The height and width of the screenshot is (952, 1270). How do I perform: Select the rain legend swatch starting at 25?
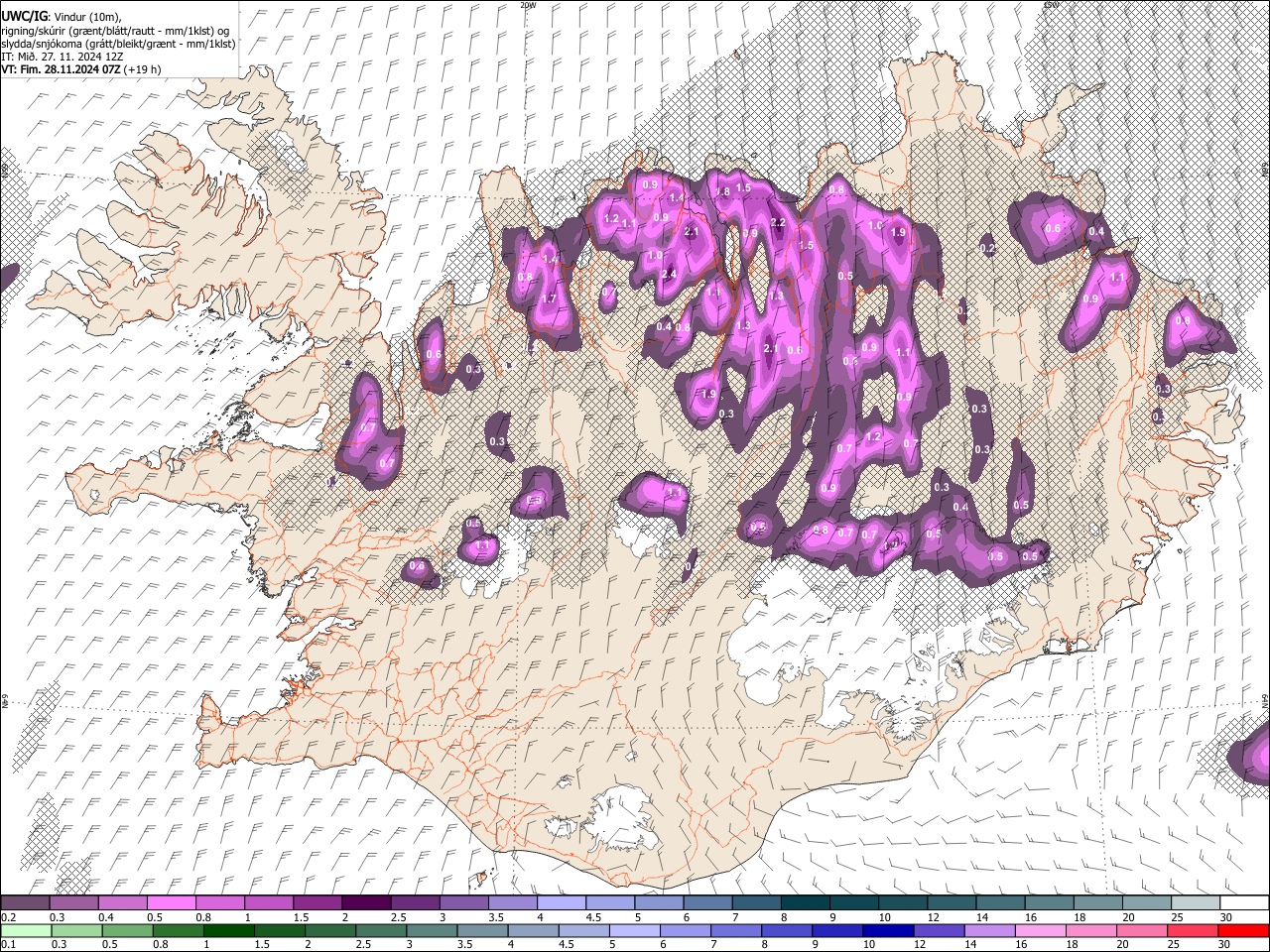click(1194, 931)
